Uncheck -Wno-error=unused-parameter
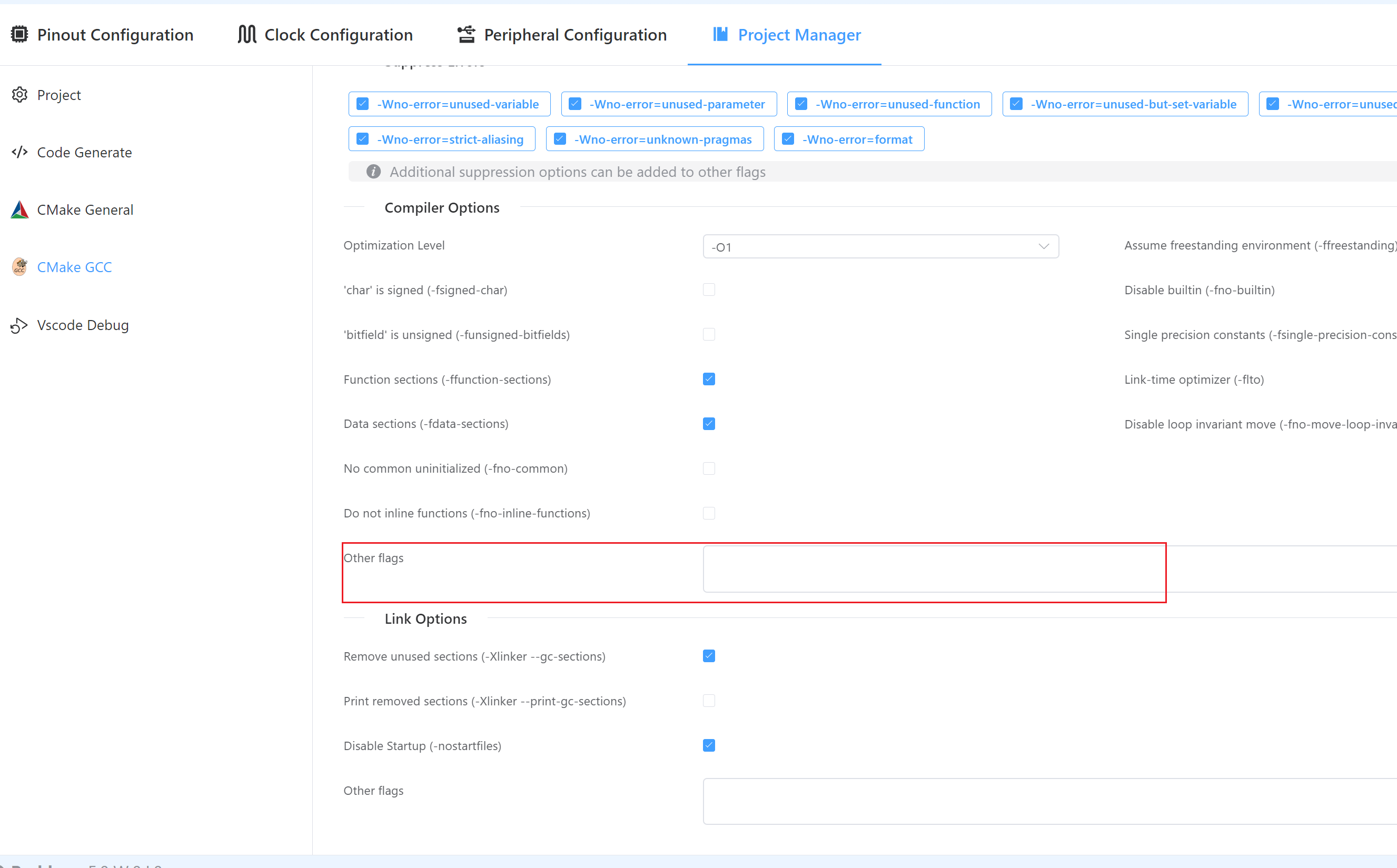The width and height of the screenshot is (1397, 868). click(575, 104)
